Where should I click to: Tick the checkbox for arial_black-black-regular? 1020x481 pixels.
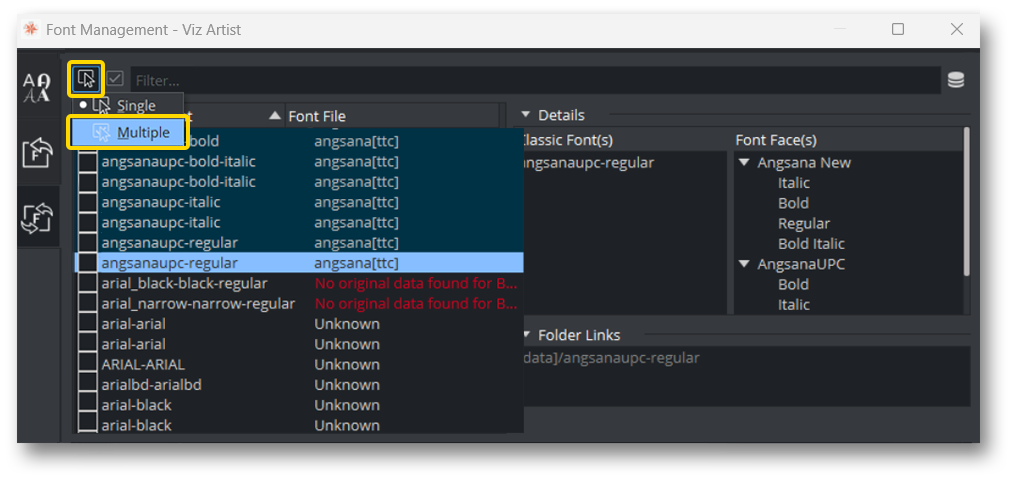pyautogui.click(x=88, y=284)
